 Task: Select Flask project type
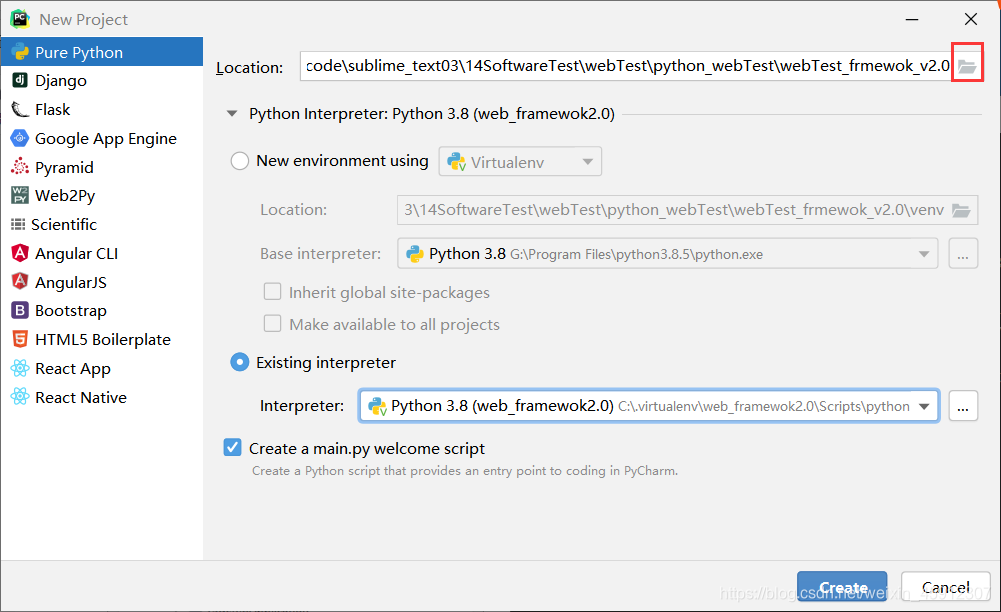[102, 110]
